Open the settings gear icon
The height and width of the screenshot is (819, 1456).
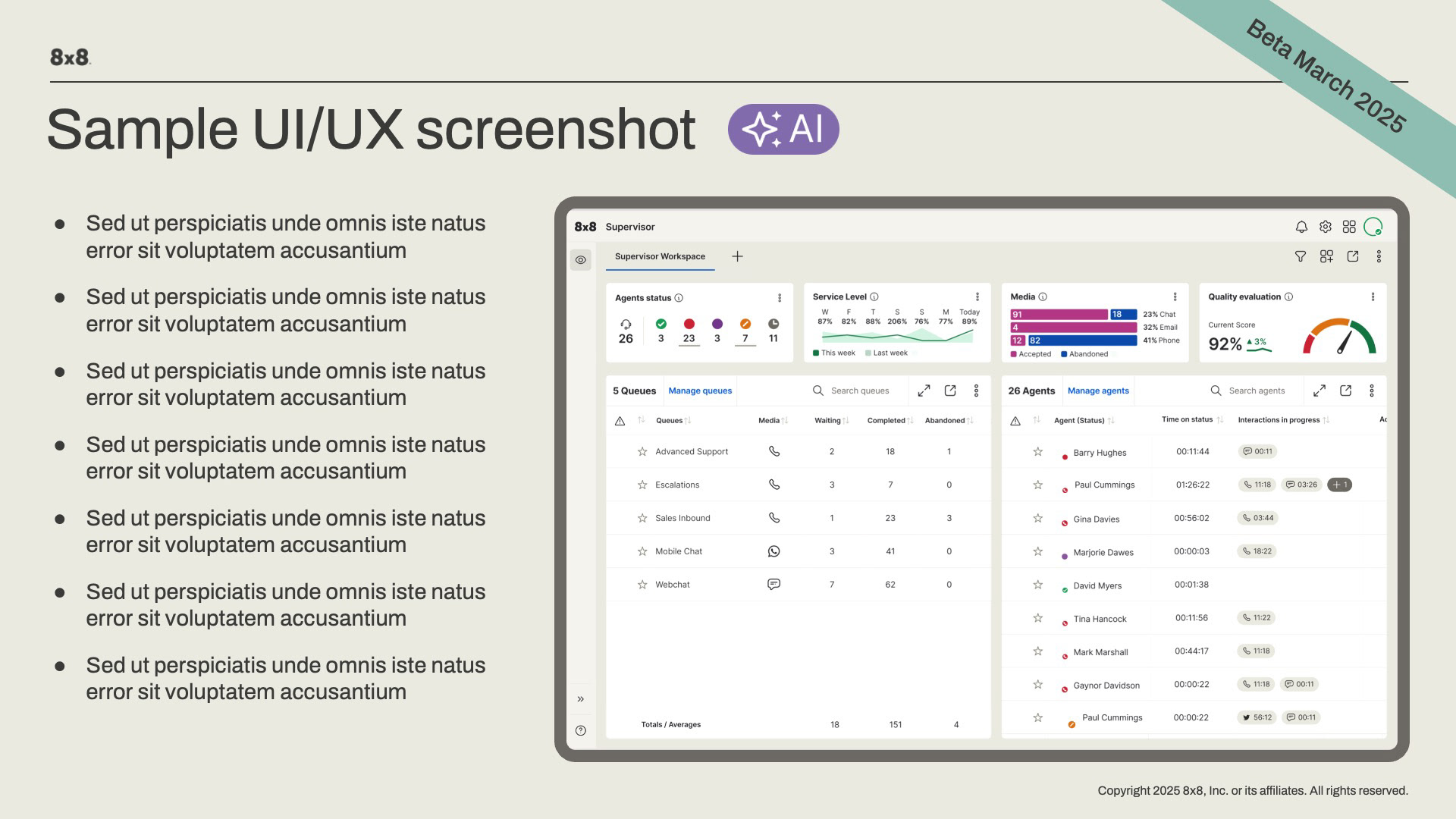point(1326,227)
